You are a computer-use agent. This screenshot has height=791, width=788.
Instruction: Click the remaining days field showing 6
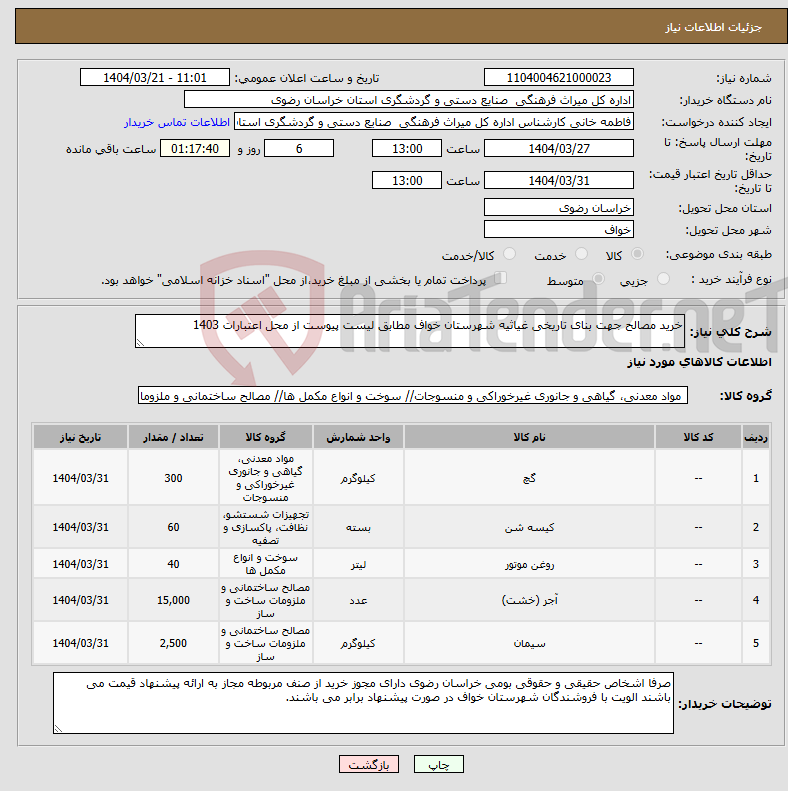[299, 148]
